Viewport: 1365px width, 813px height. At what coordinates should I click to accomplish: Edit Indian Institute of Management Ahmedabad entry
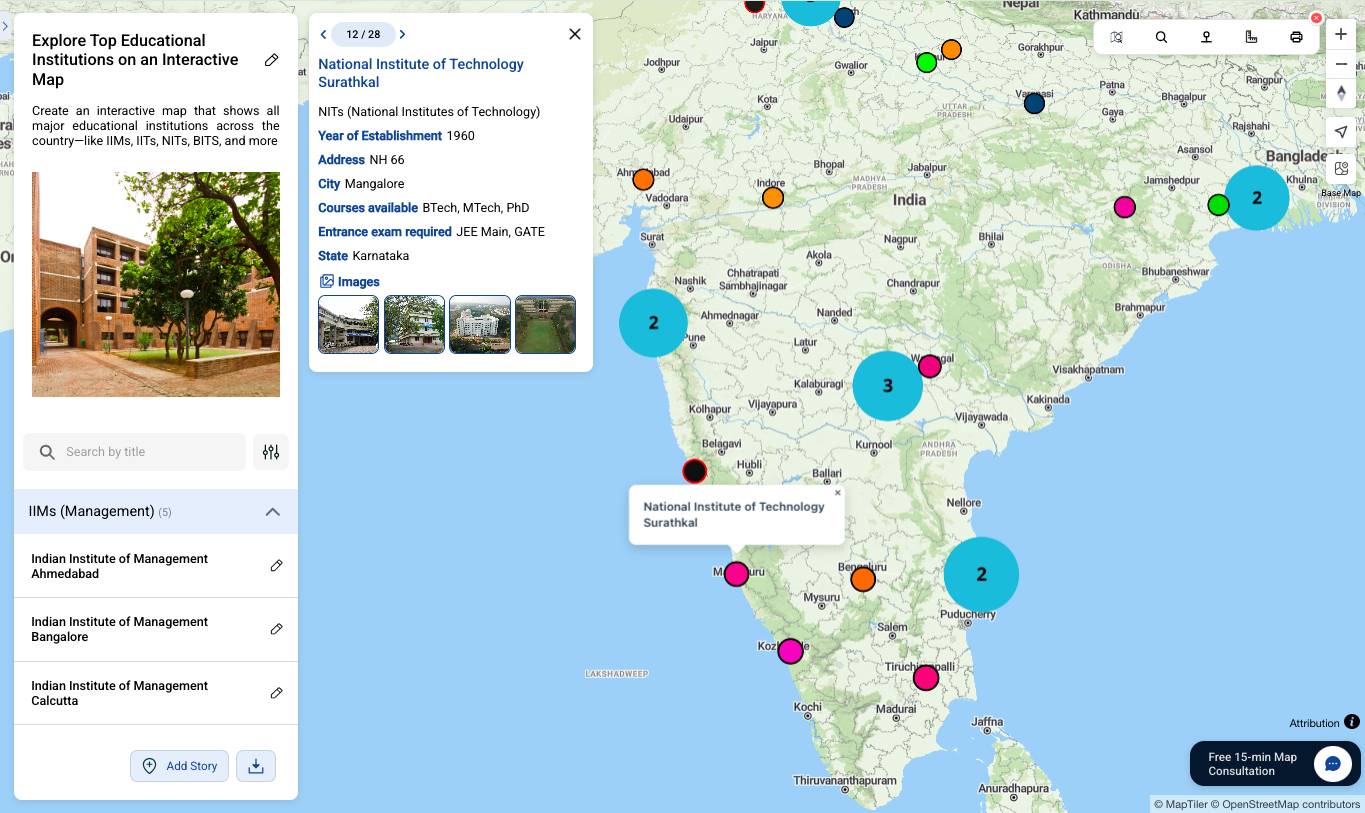[x=277, y=566]
